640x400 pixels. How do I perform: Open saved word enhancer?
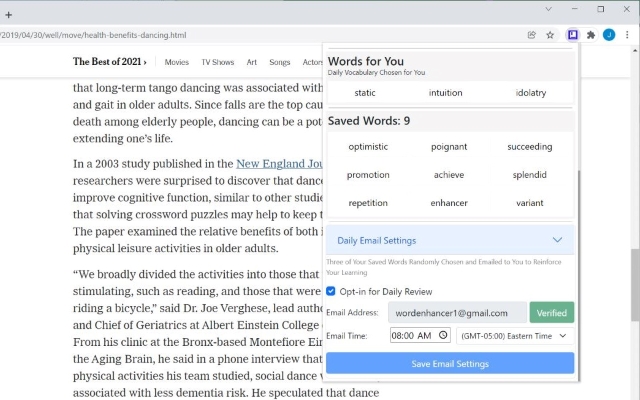pos(449,203)
